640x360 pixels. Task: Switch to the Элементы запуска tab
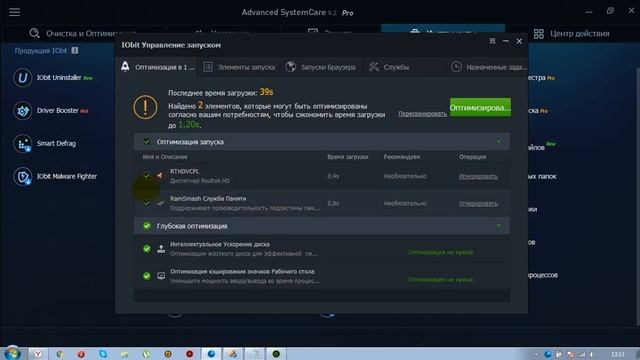tap(239, 67)
